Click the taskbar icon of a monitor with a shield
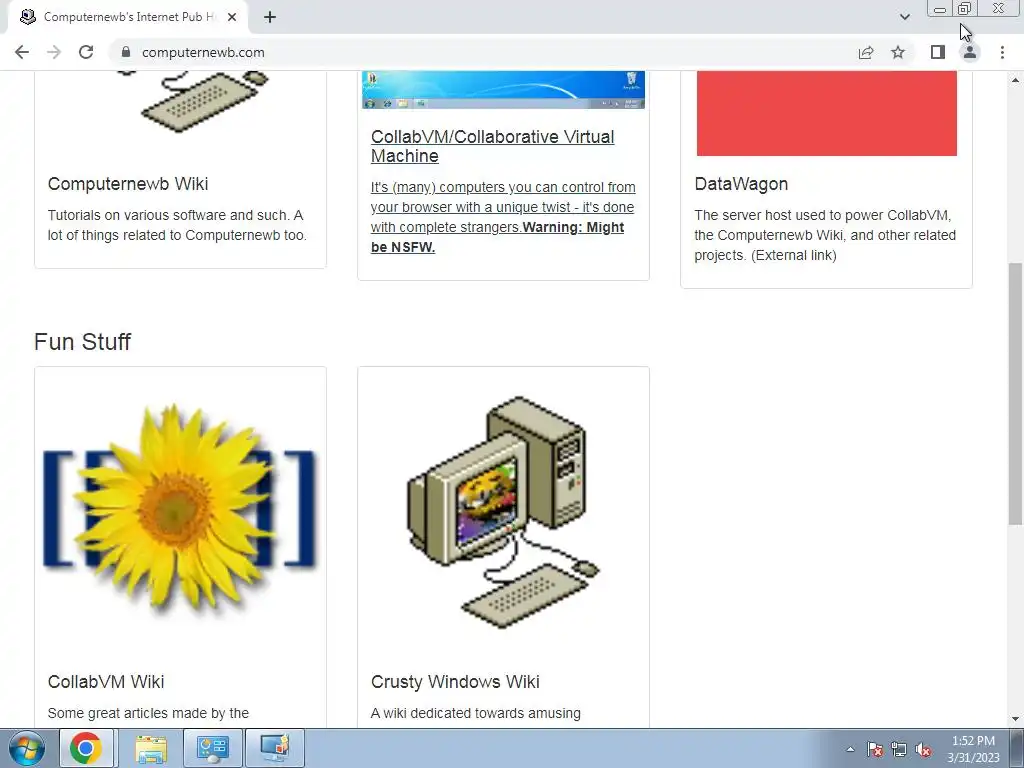The width and height of the screenshot is (1024, 768). click(274, 748)
